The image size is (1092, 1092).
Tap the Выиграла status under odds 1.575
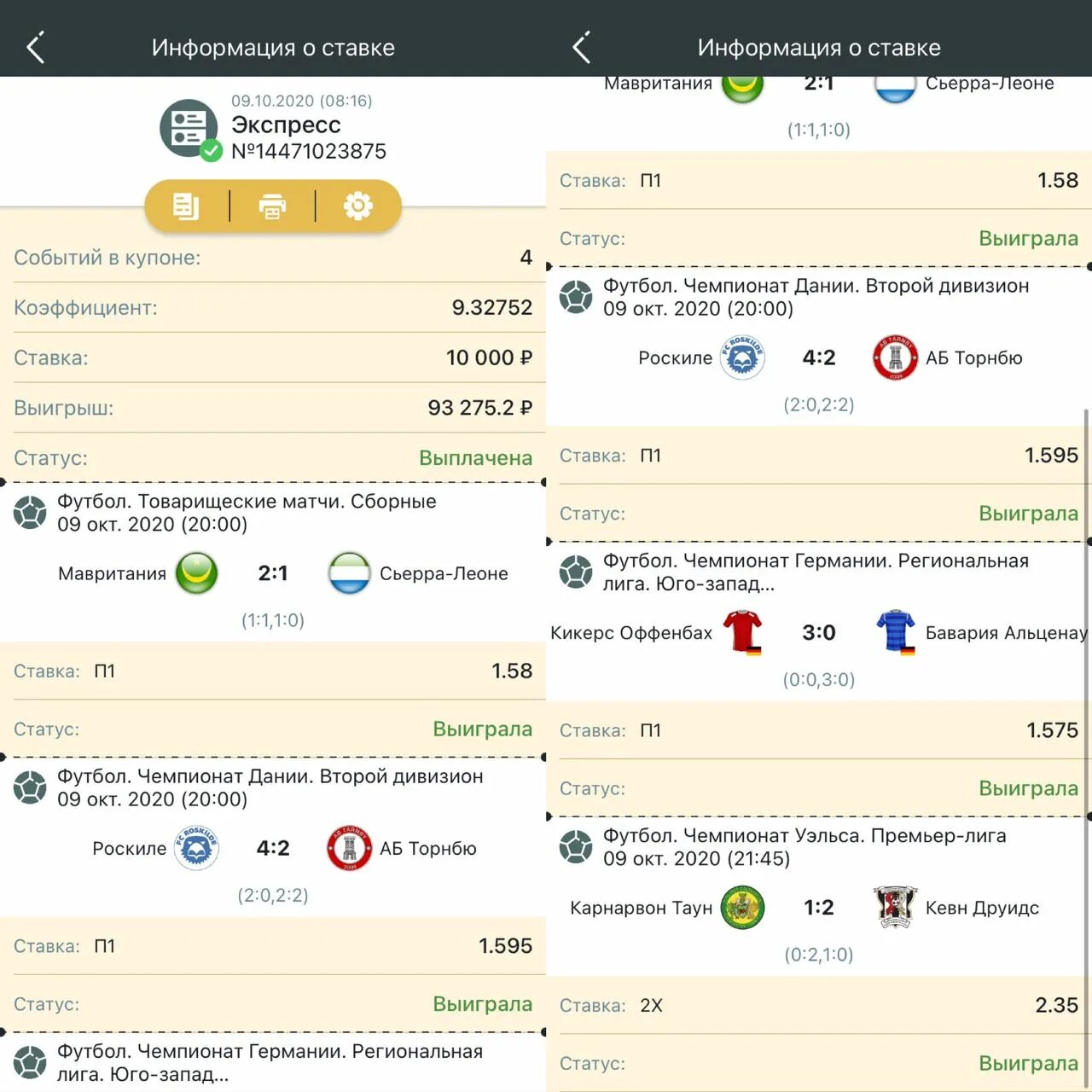click(1029, 788)
